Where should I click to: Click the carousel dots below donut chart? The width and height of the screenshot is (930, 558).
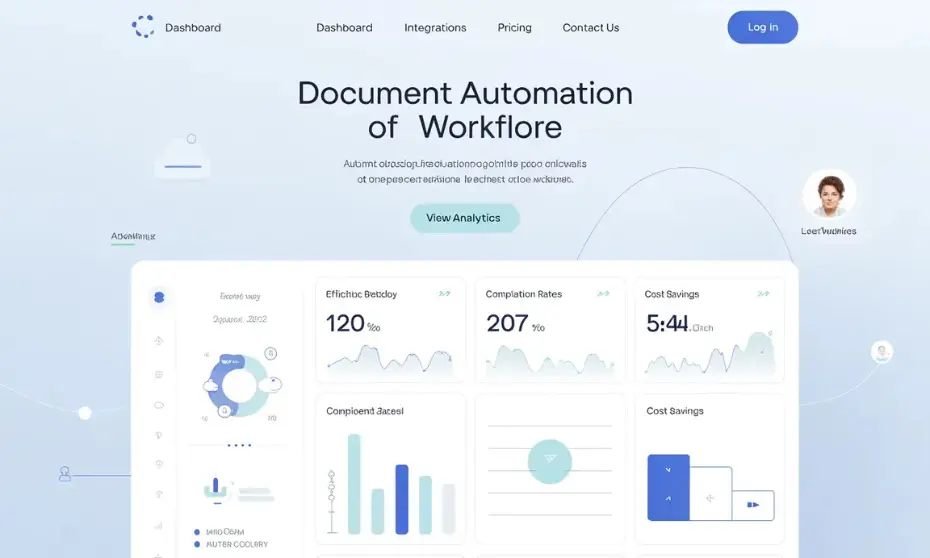pos(239,445)
